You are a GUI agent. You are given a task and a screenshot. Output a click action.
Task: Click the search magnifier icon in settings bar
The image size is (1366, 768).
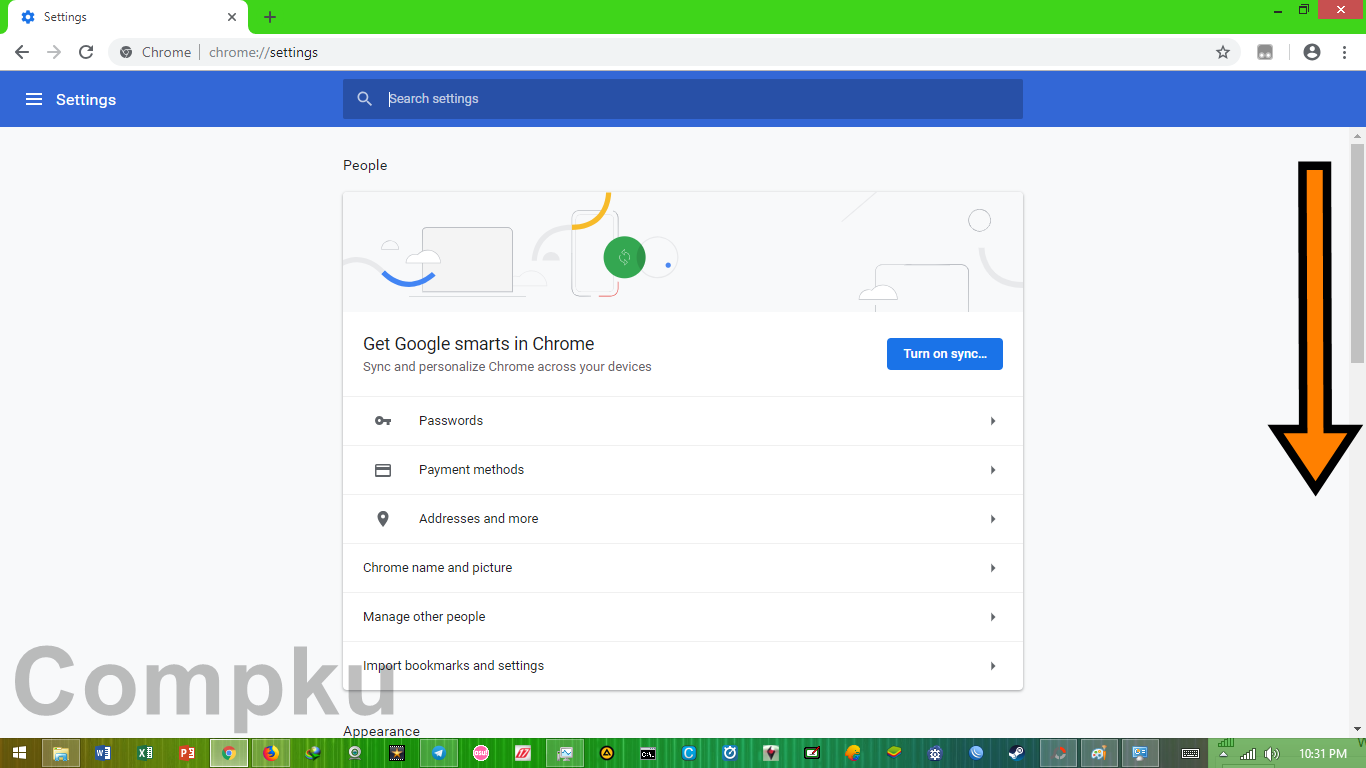point(365,99)
